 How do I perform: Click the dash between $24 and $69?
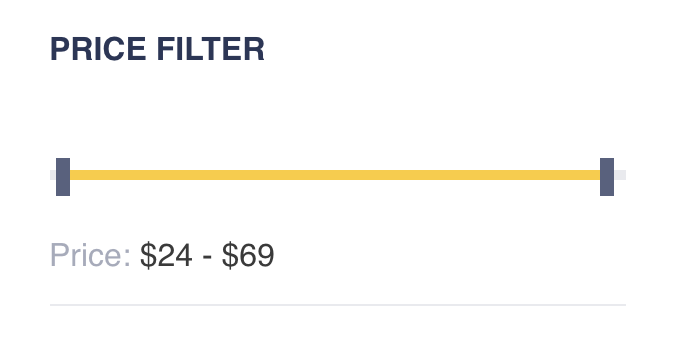207,257
